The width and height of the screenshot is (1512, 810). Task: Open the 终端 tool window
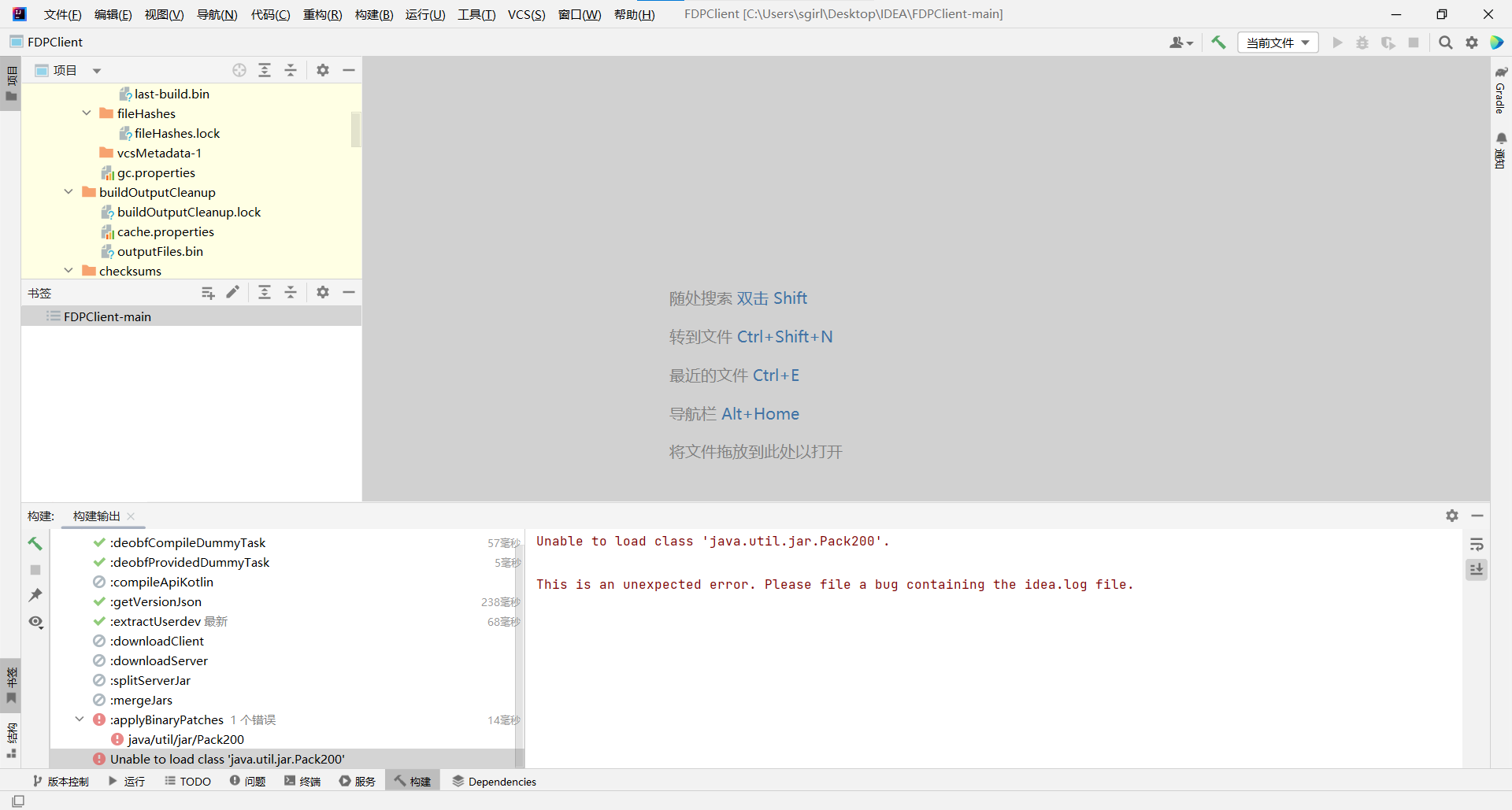[x=302, y=781]
